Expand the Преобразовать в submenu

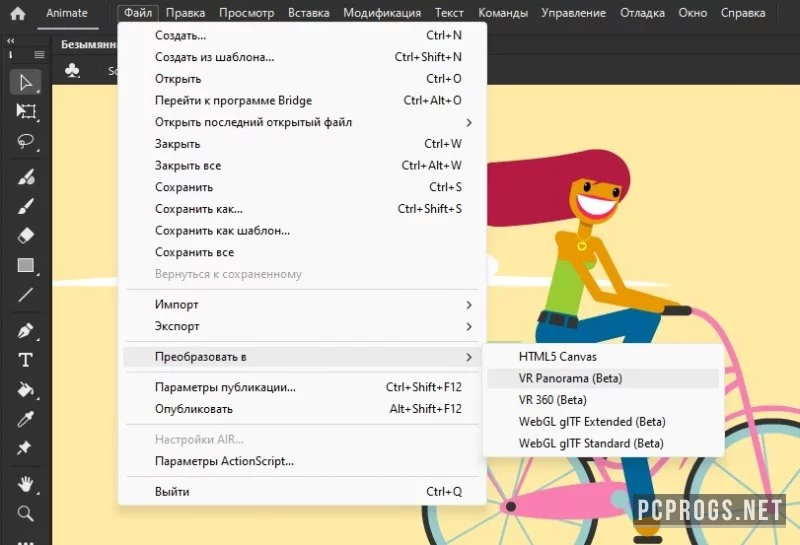click(x=302, y=357)
